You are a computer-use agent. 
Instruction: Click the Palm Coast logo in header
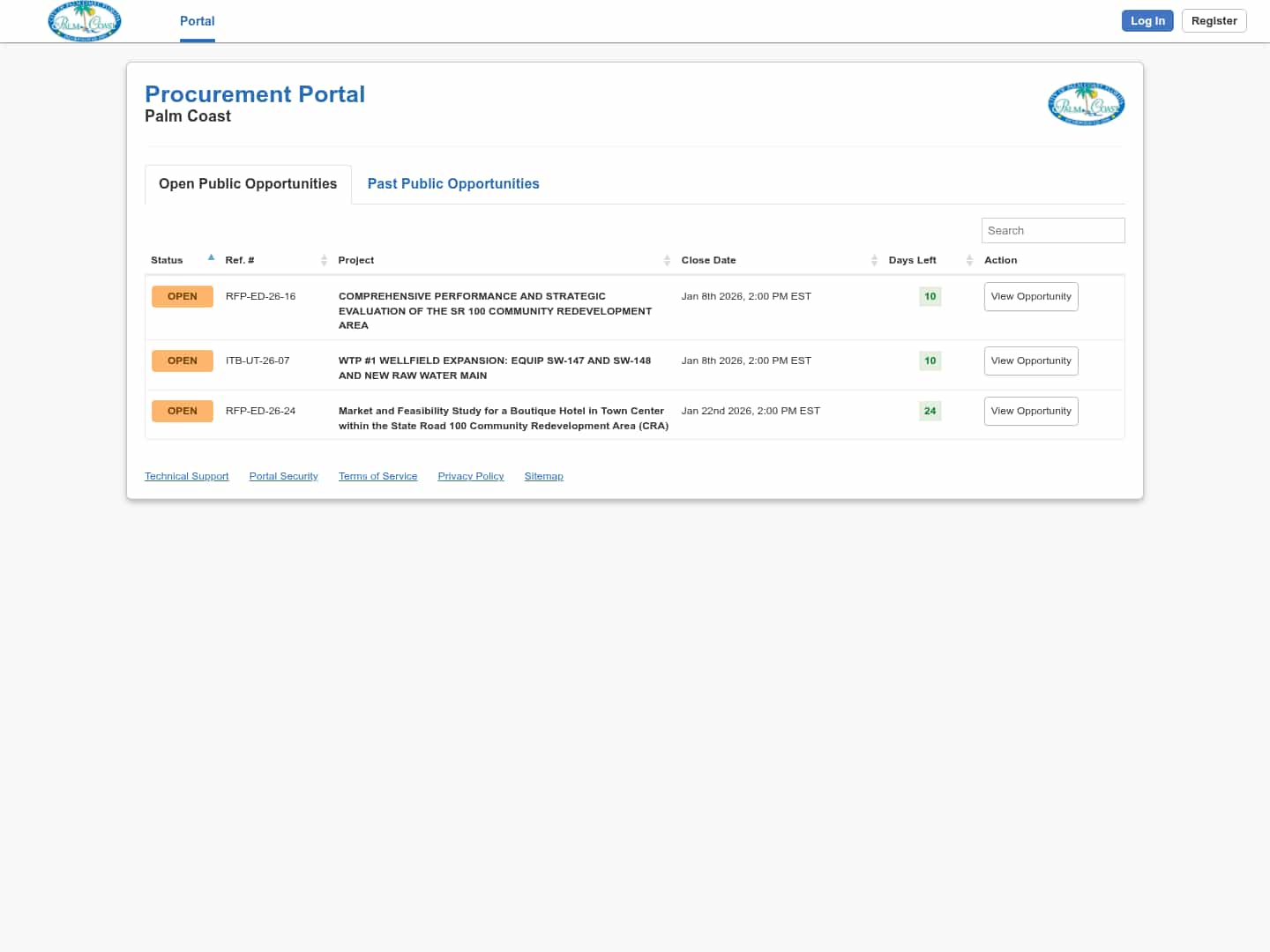tap(85, 21)
